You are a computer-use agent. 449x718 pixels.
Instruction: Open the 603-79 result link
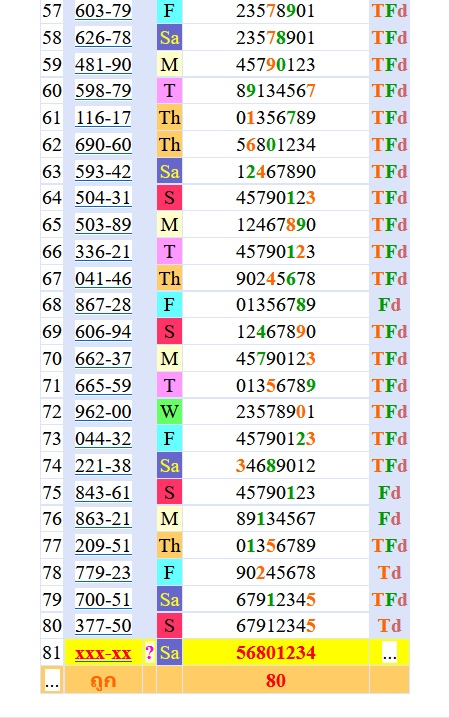[103, 11]
